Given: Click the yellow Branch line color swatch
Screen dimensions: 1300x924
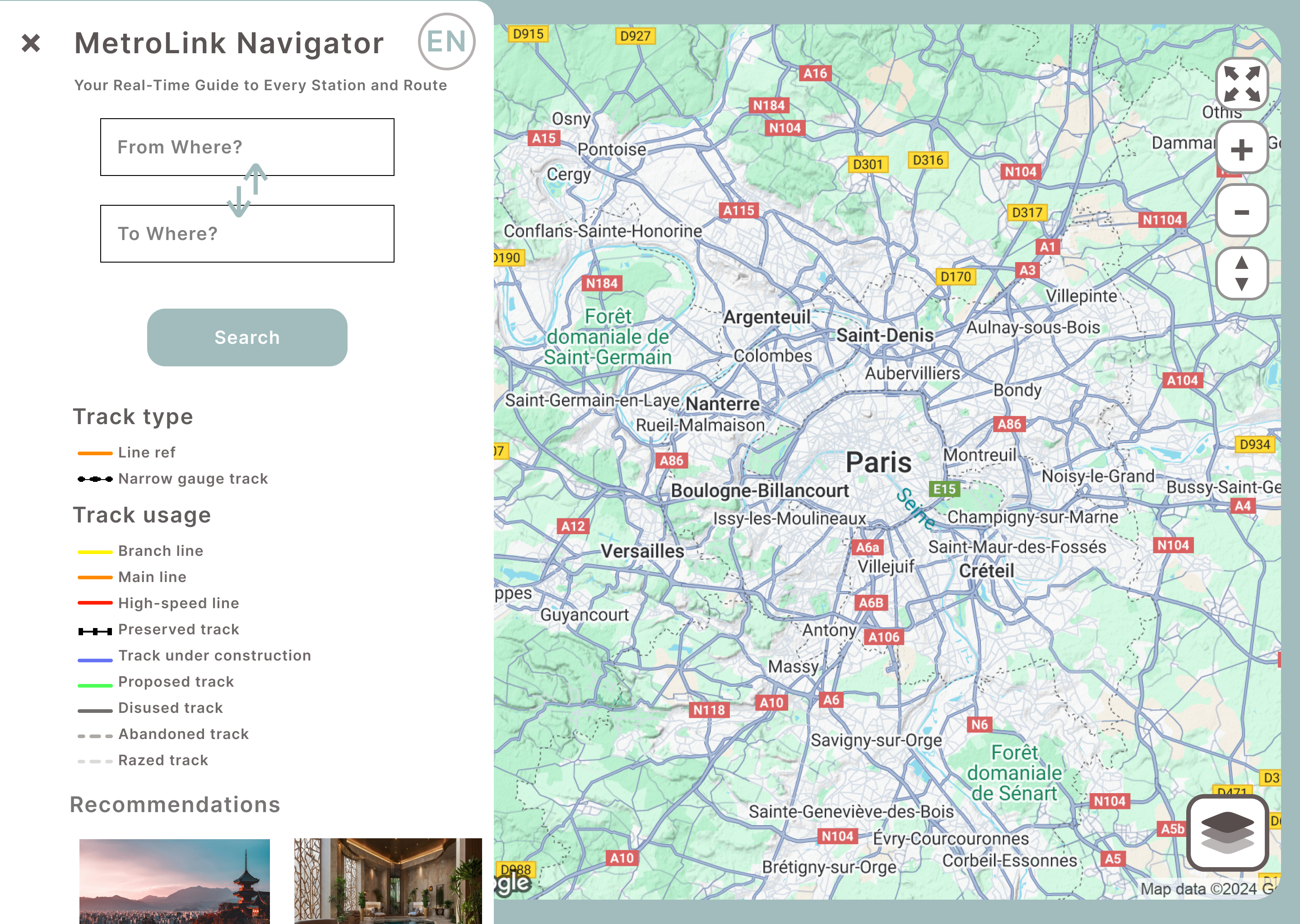Looking at the screenshot, I should 94,552.
